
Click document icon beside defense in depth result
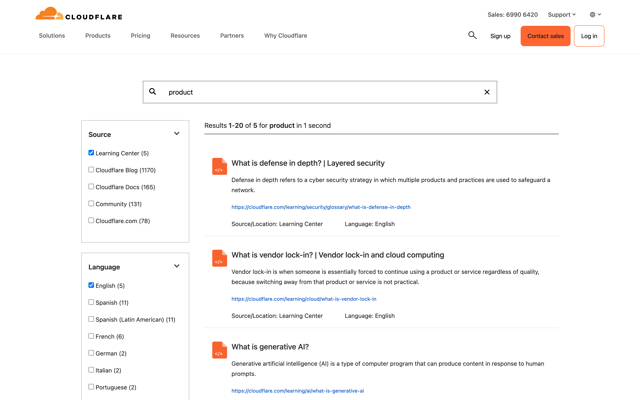click(219, 166)
